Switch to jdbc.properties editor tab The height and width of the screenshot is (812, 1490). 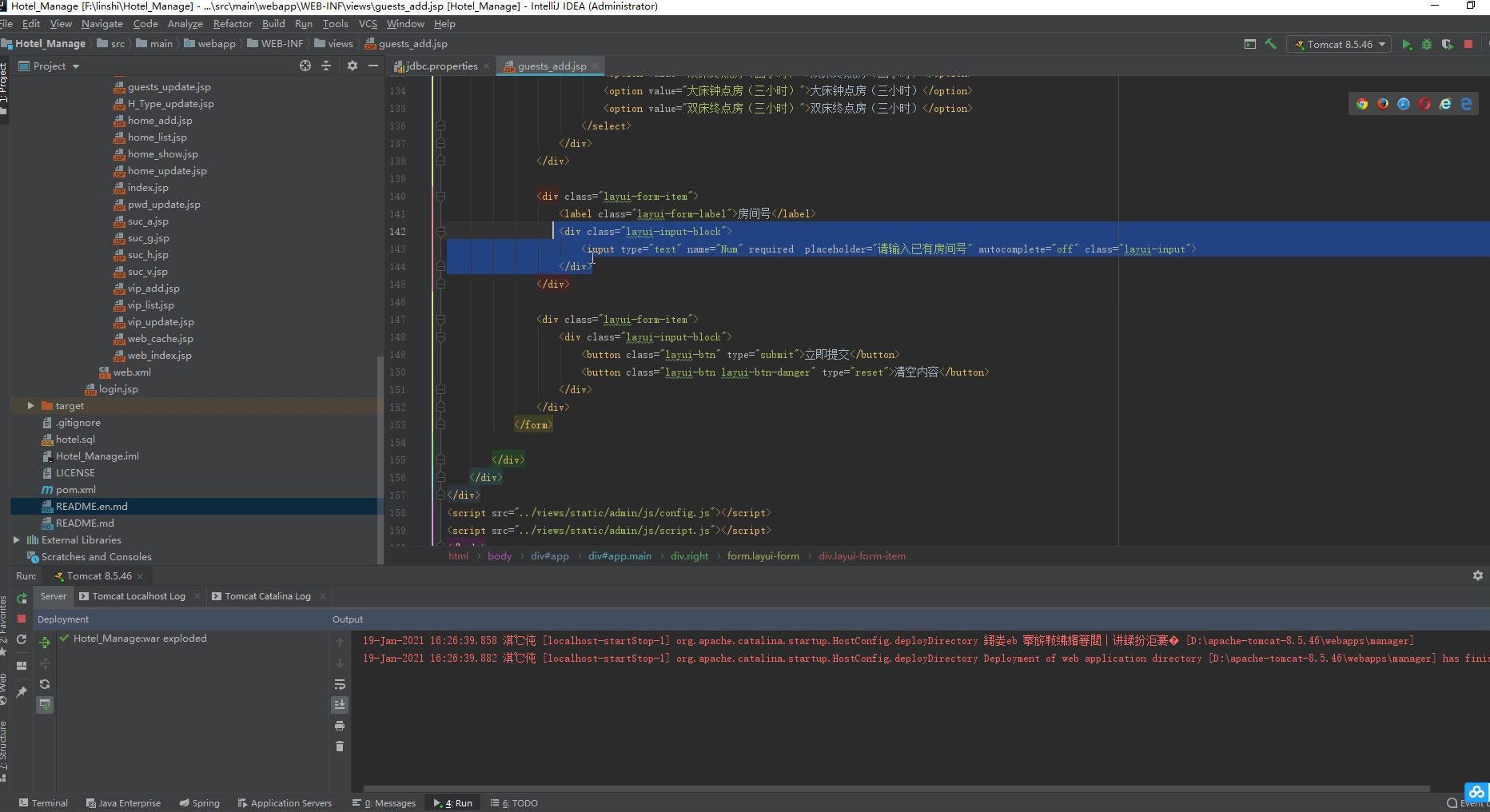(441, 66)
